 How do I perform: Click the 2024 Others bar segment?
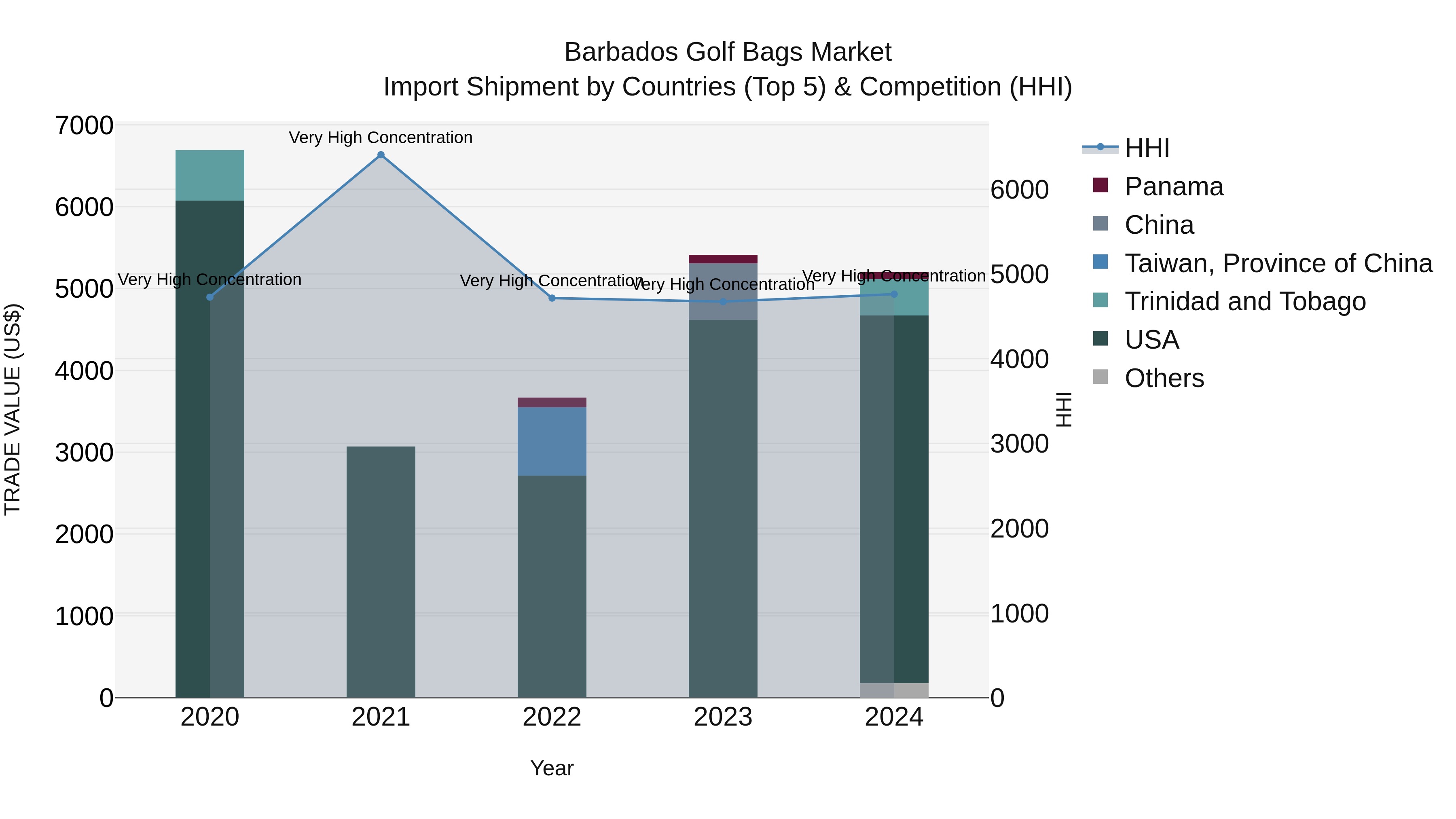(x=894, y=690)
